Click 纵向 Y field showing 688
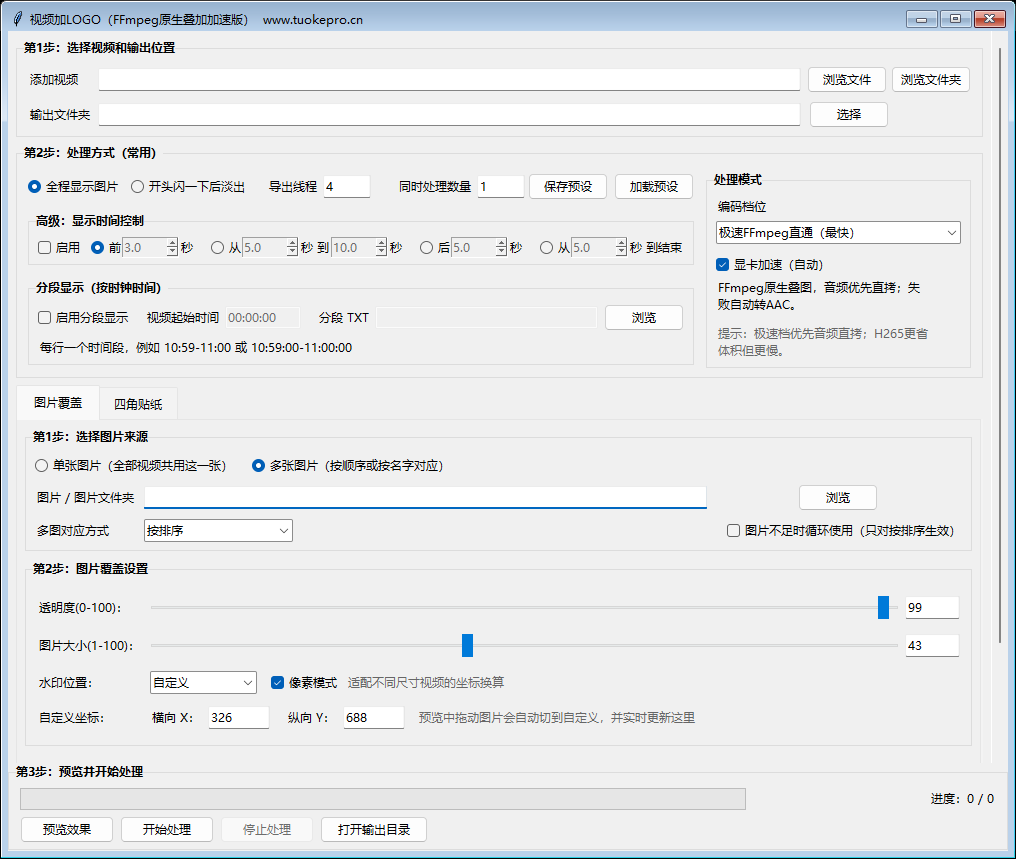The height and width of the screenshot is (859, 1016). click(374, 718)
